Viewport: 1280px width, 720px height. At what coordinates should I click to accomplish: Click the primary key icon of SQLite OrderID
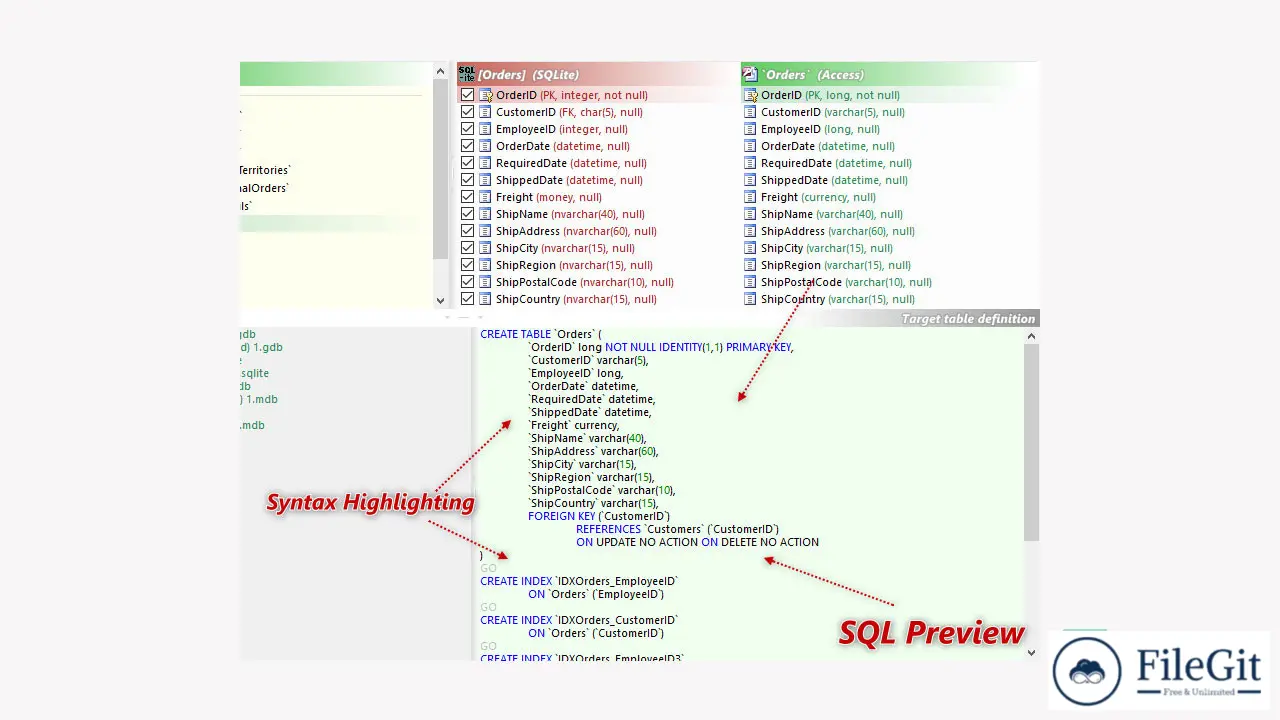(486, 95)
